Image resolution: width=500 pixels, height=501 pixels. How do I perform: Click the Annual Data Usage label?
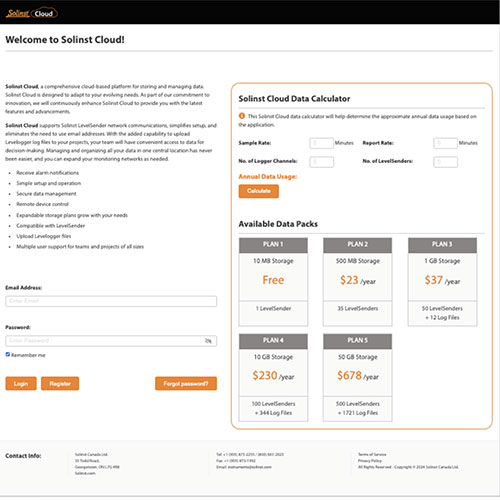(268, 177)
